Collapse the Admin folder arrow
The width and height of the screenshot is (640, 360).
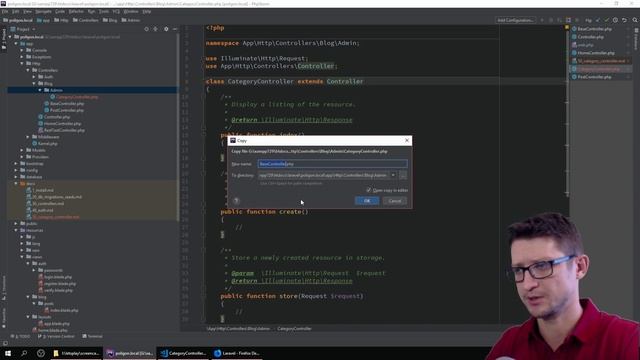coord(40,90)
